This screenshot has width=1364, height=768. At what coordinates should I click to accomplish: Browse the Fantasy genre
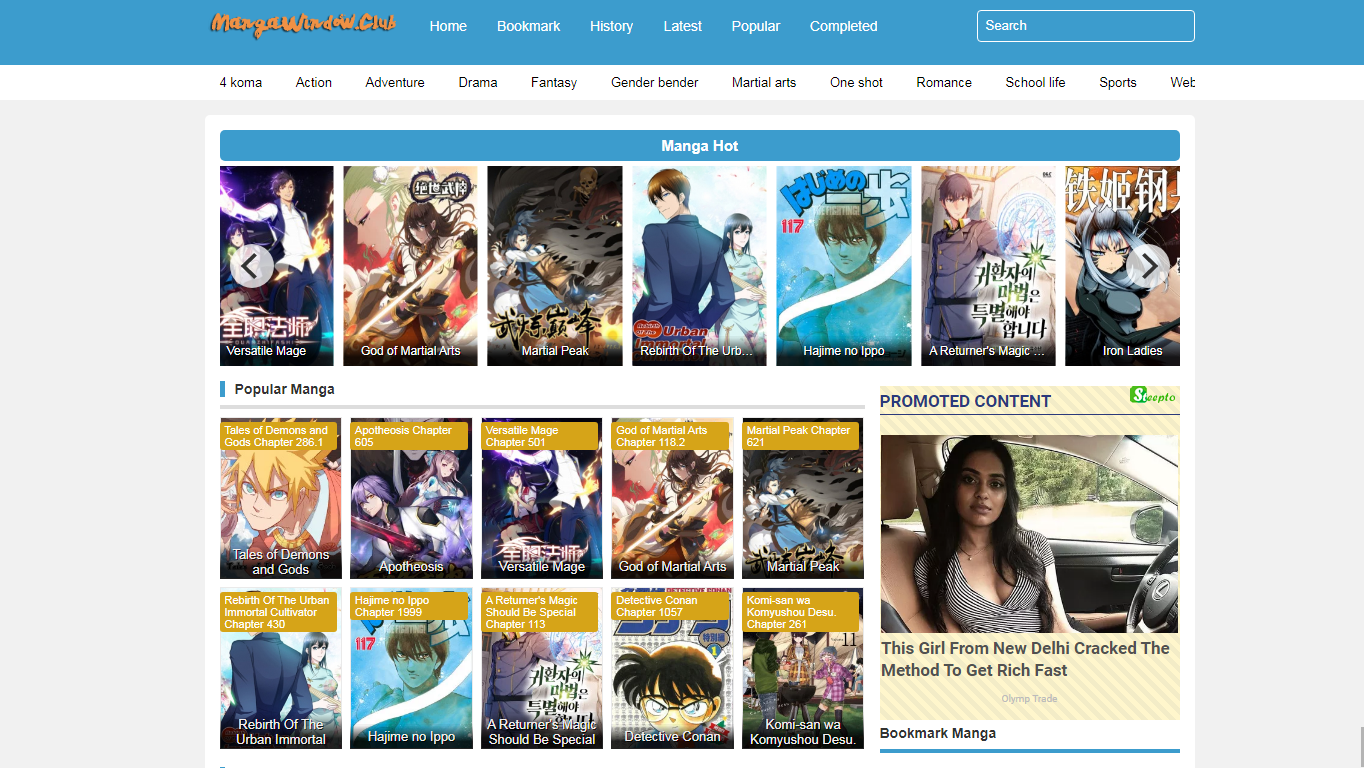tap(554, 82)
